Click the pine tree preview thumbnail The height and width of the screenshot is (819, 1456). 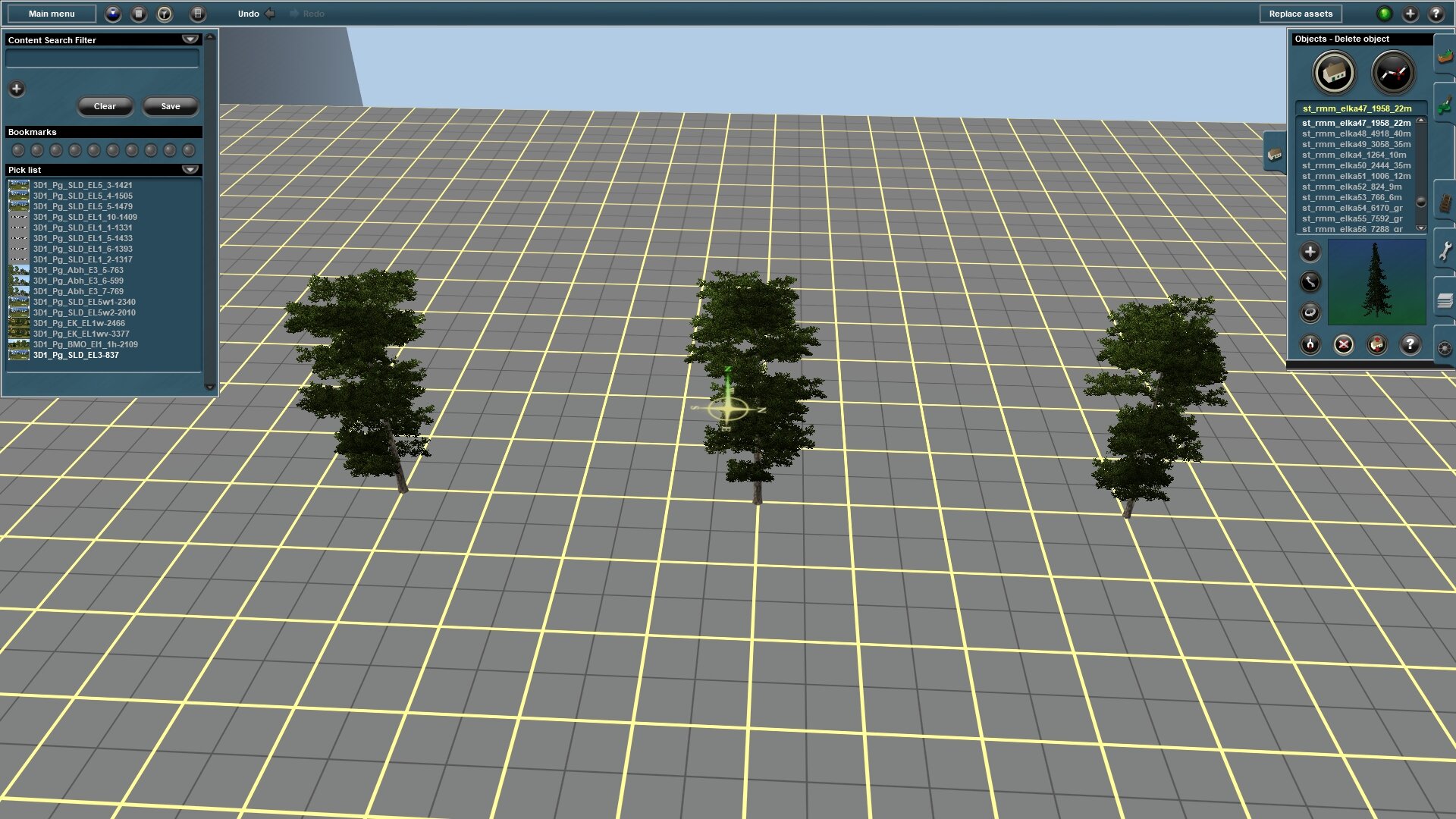[x=1376, y=282]
